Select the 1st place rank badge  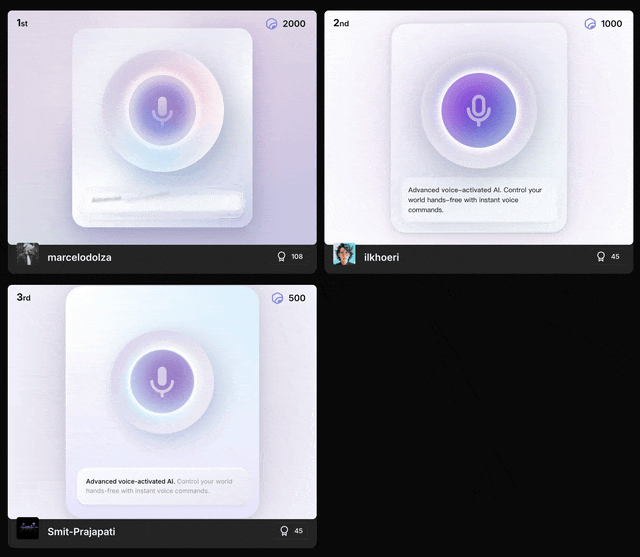tap(23, 23)
